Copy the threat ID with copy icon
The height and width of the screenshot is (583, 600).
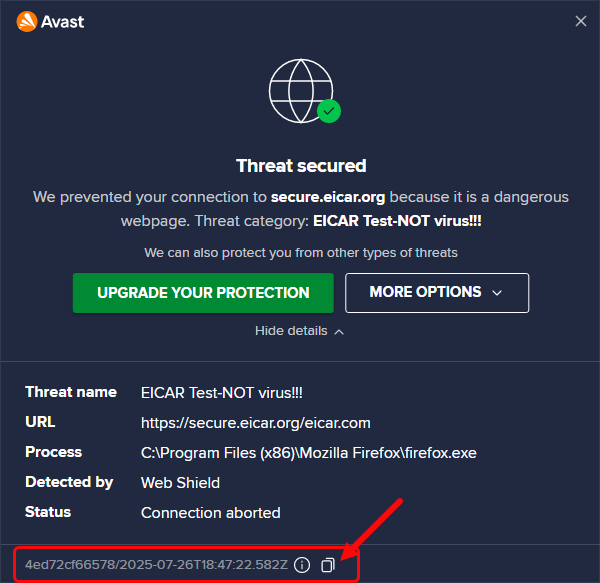click(x=328, y=565)
